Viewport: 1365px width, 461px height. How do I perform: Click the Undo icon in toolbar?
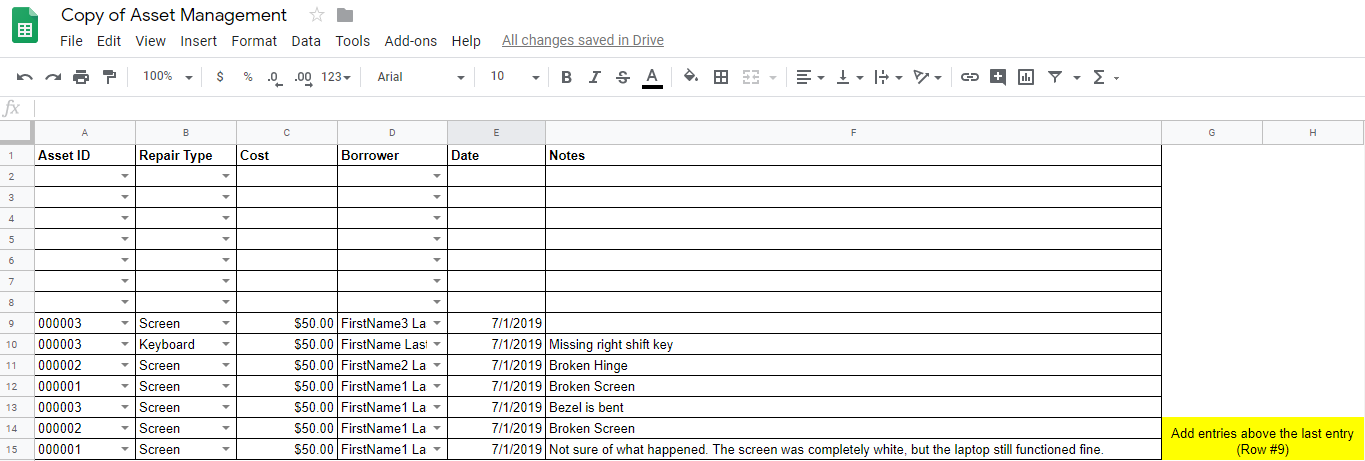point(25,77)
